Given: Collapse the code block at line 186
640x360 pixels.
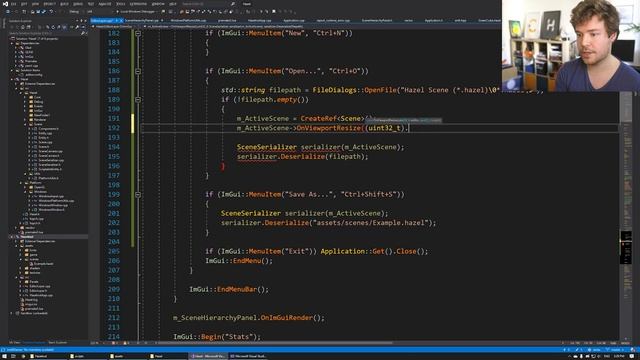Looking at the screenshot, I should coord(138,71).
